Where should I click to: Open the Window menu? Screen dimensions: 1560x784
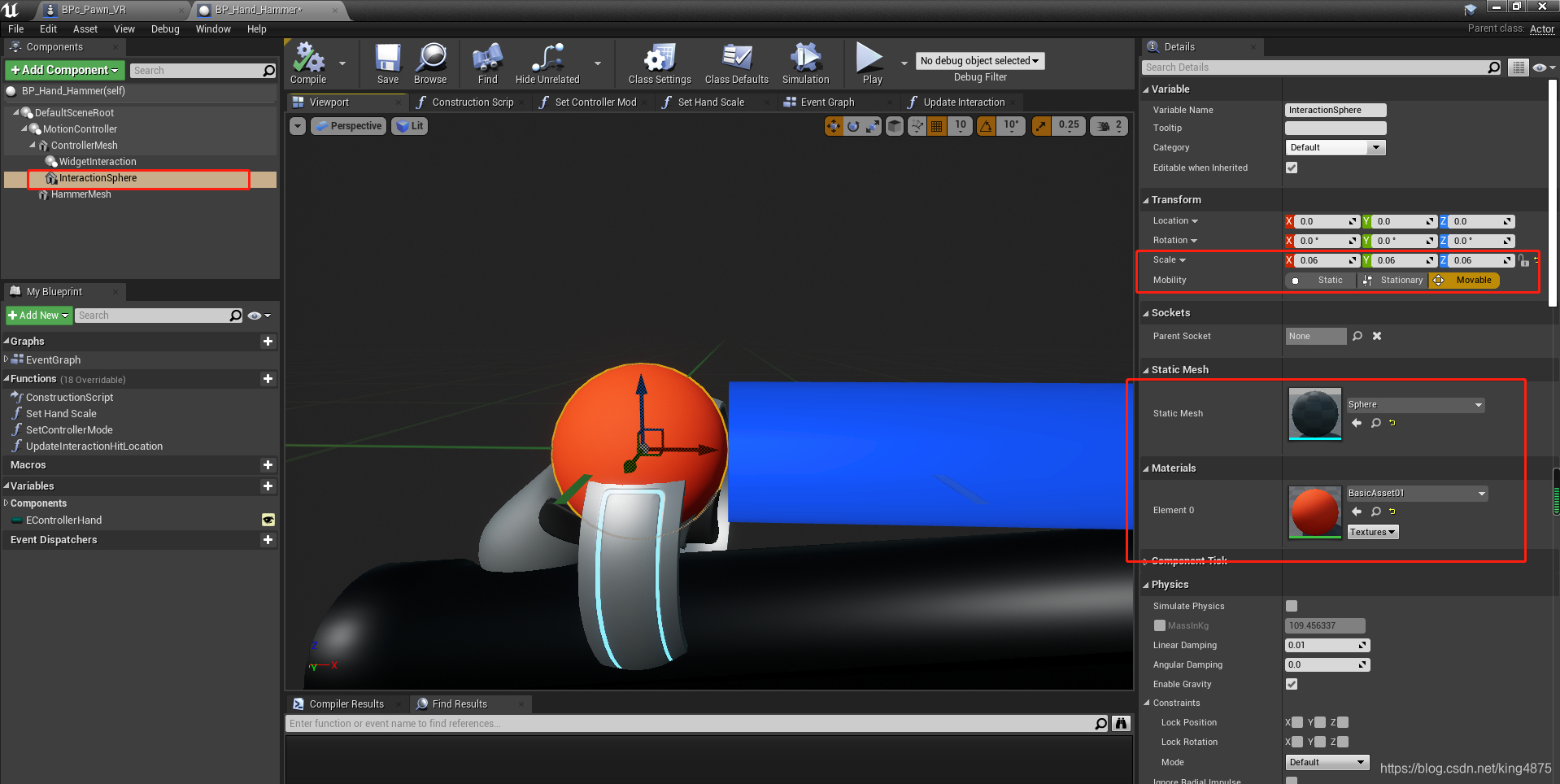coord(212,28)
